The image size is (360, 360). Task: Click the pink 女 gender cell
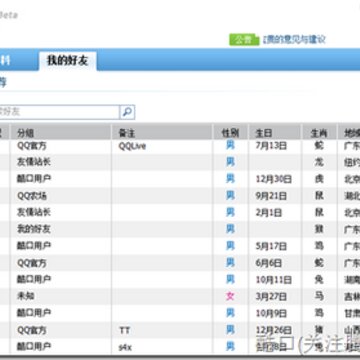point(230,296)
